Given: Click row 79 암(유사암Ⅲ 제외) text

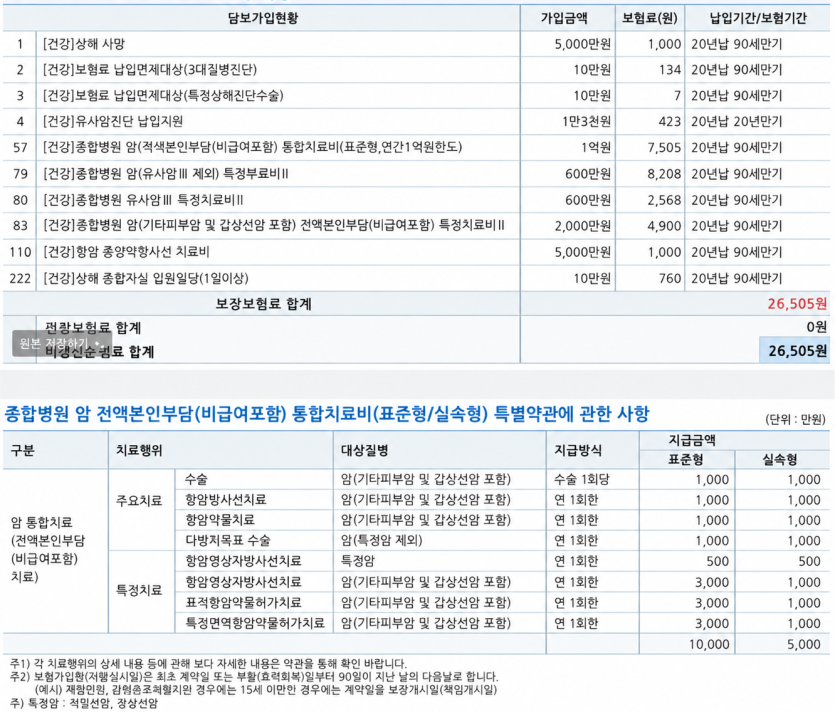Looking at the screenshot, I should [x=173, y=174].
